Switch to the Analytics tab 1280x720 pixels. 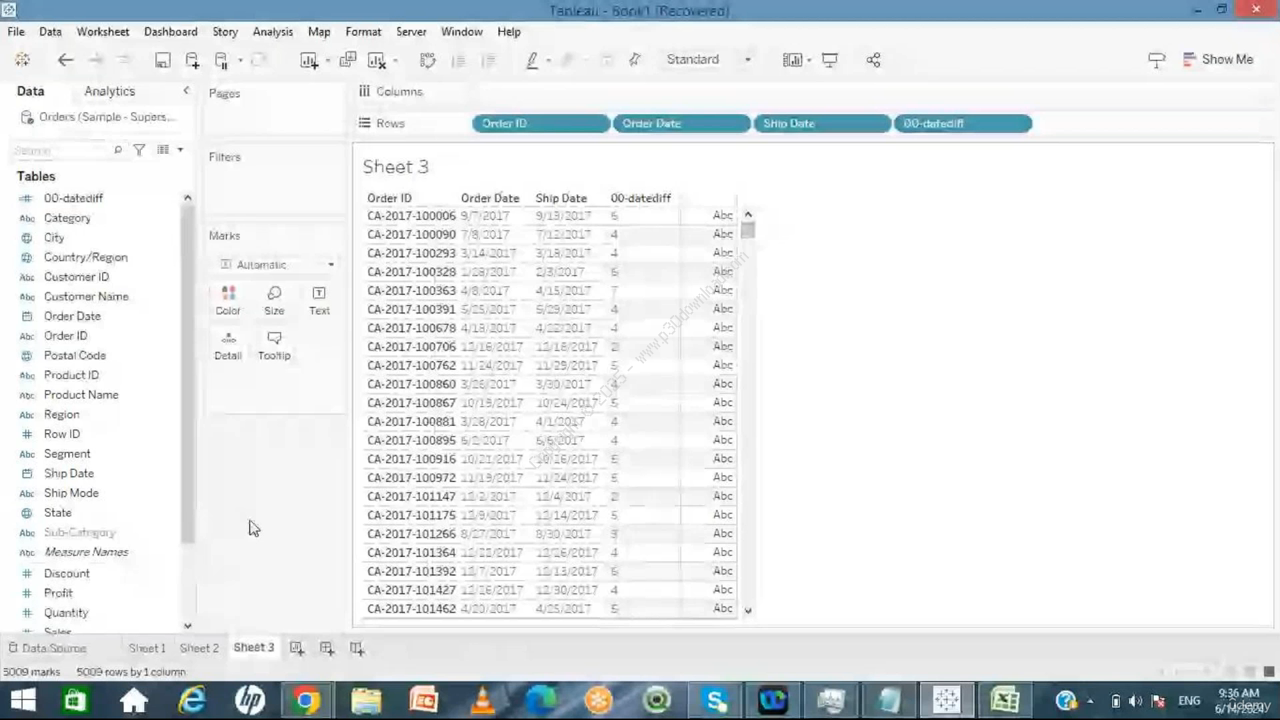coord(109,91)
